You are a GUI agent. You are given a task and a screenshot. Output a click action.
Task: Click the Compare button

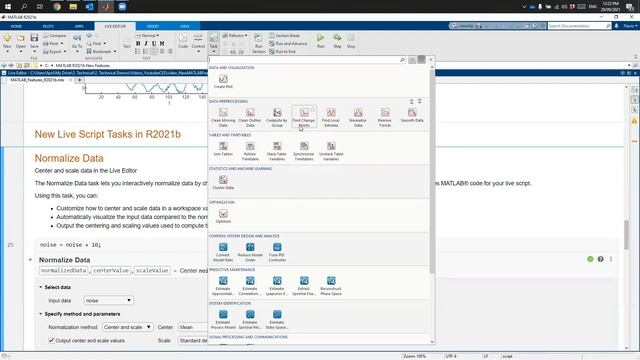click(x=55, y=36)
